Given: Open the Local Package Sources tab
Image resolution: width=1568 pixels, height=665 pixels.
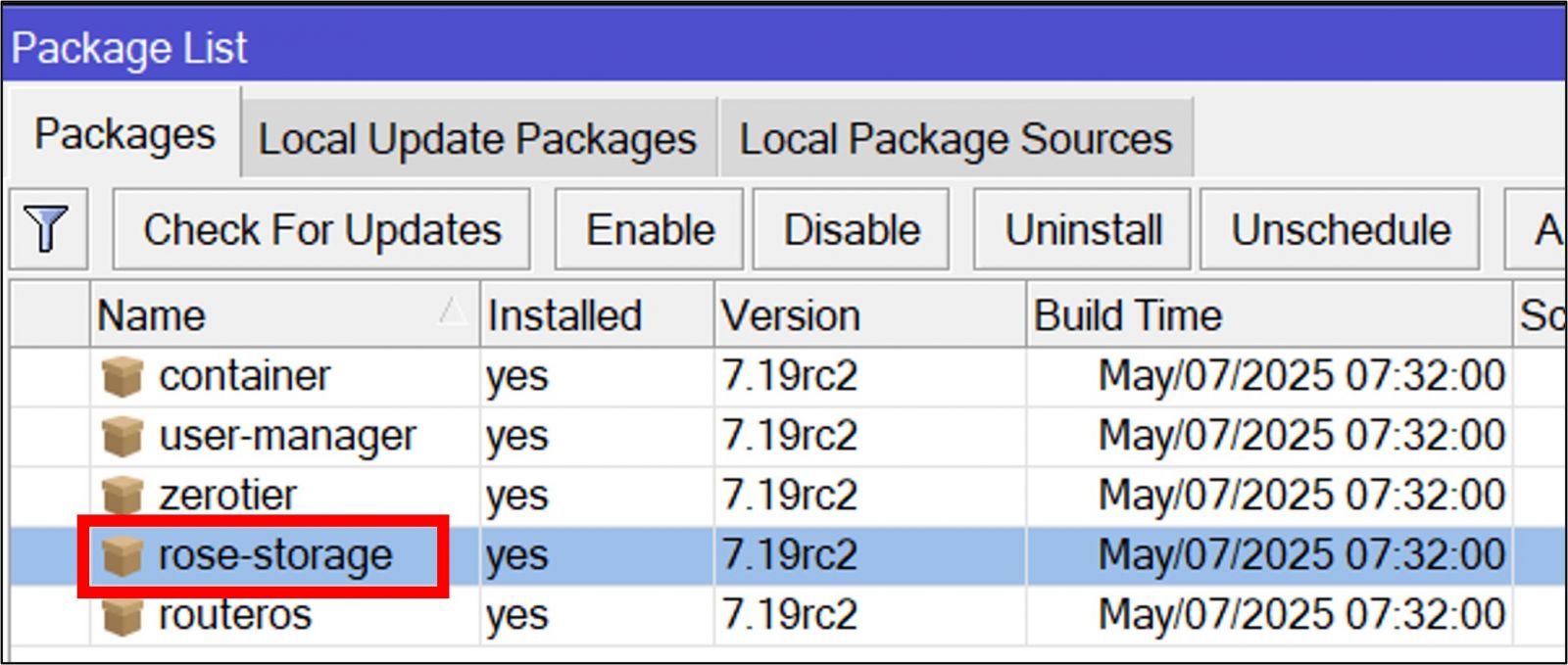Looking at the screenshot, I should pyautogui.click(x=955, y=138).
